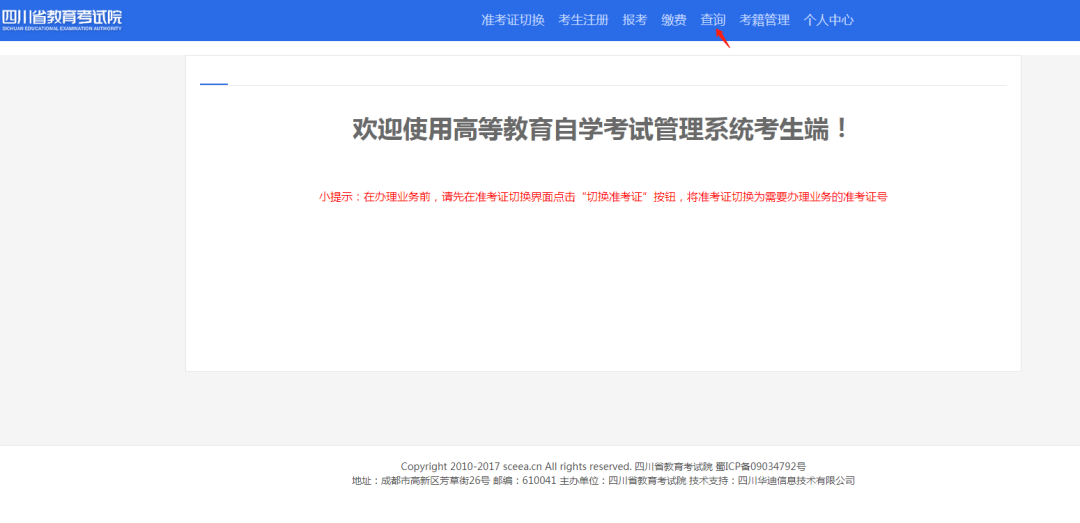The height and width of the screenshot is (523, 1080).
Task: Click 查询 in the top navigation
Action: pos(713,20)
